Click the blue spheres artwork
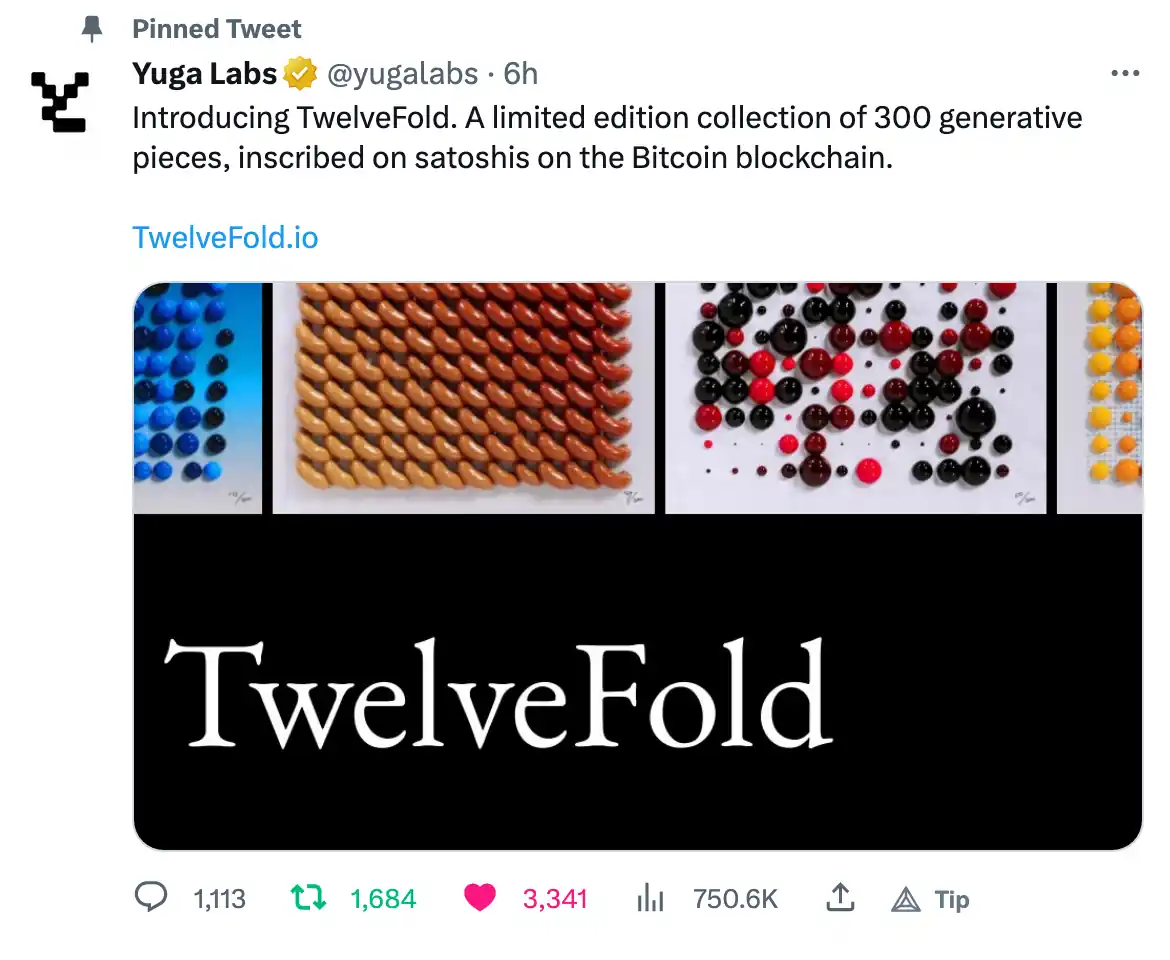 coord(197,397)
